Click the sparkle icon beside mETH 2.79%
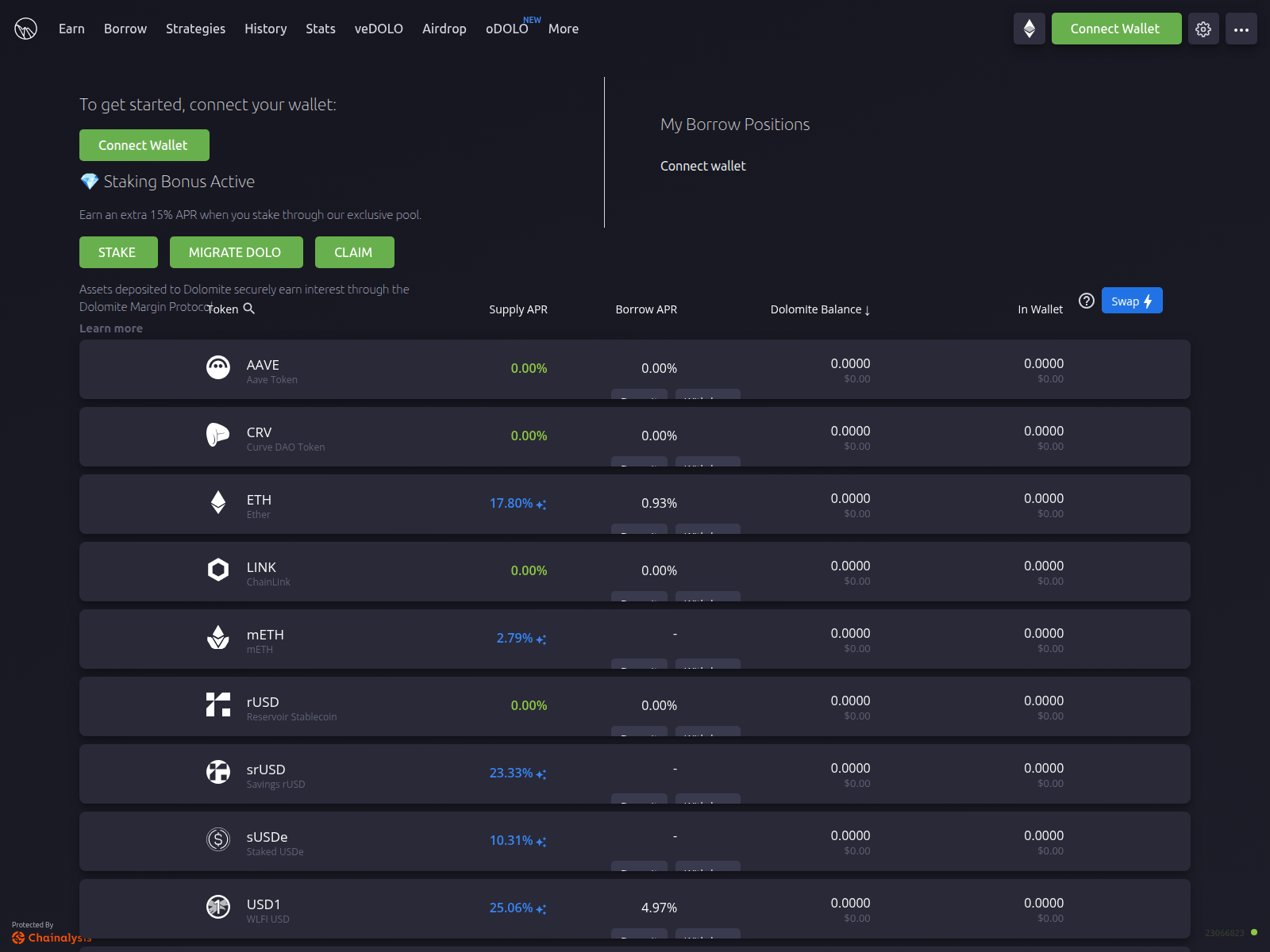This screenshot has height=952, width=1270. point(541,639)
